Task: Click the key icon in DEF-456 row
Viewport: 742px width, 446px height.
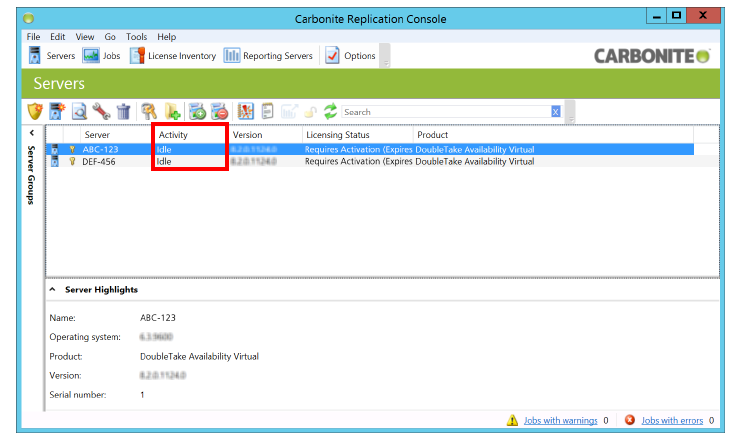Action: (72, 161)
